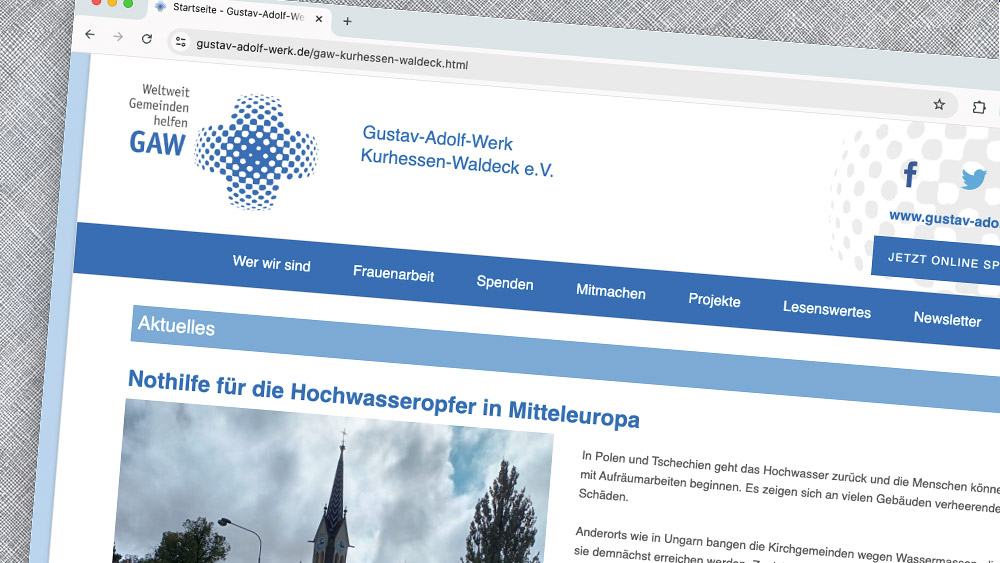
Task: Open site information icon in address bar
Action: click(180, 41)
